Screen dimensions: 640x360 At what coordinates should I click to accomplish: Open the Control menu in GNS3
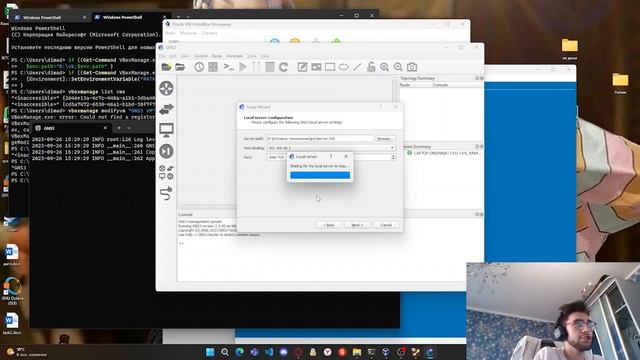tap(201, 56)
